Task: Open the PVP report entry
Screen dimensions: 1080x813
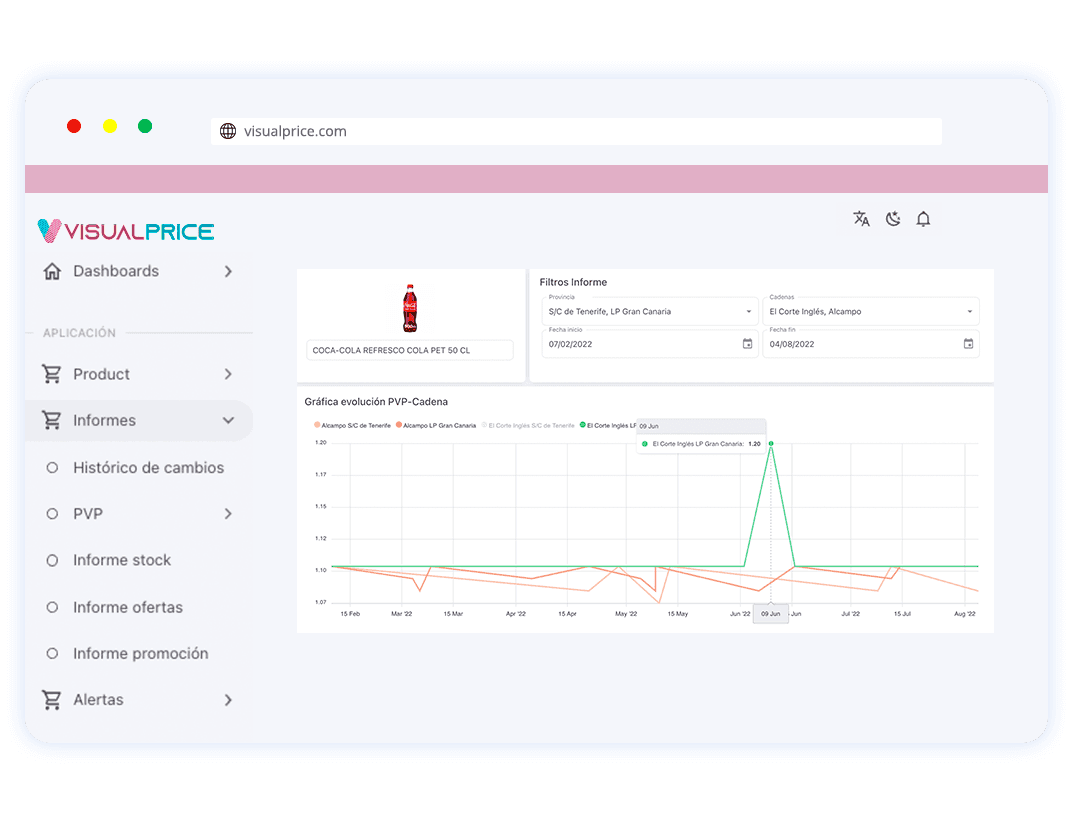Action: click(88, 514)
